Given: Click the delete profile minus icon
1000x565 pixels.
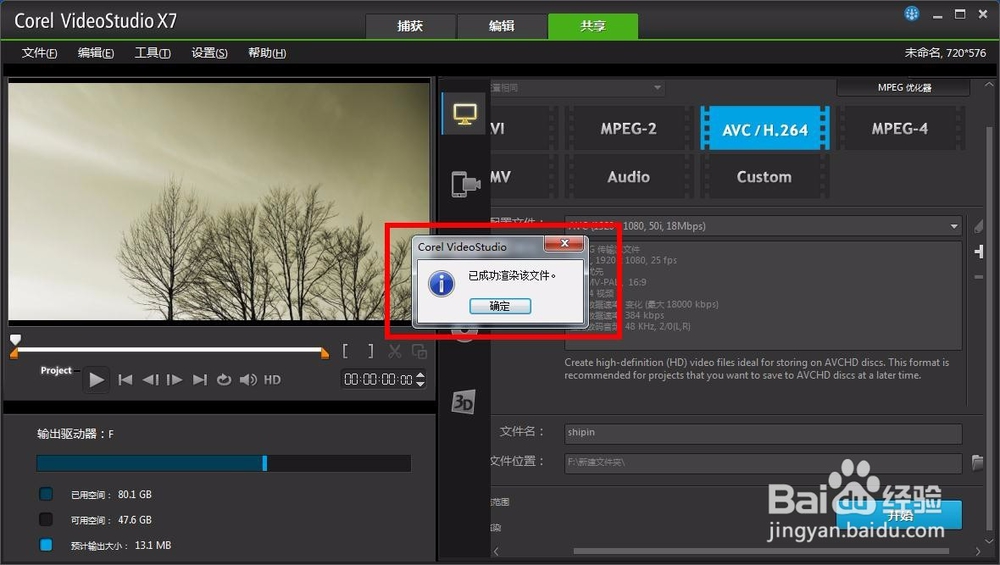Looking at the screenshot, I should (x=979, y=277).
